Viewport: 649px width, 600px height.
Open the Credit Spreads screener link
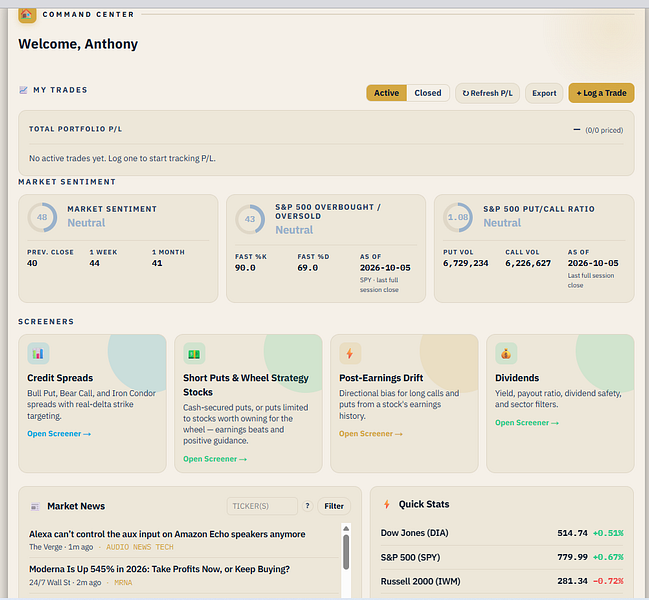59,434
